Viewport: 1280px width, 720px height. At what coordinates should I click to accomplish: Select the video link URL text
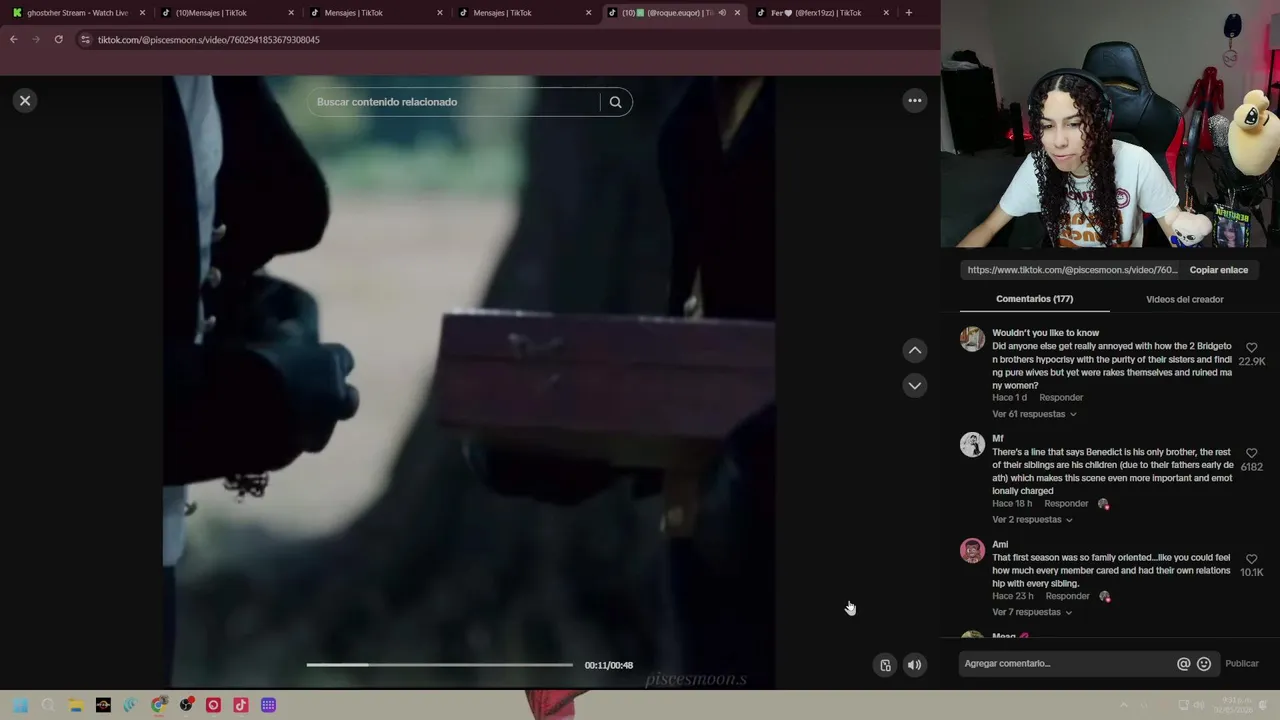tap(1072, 270)
